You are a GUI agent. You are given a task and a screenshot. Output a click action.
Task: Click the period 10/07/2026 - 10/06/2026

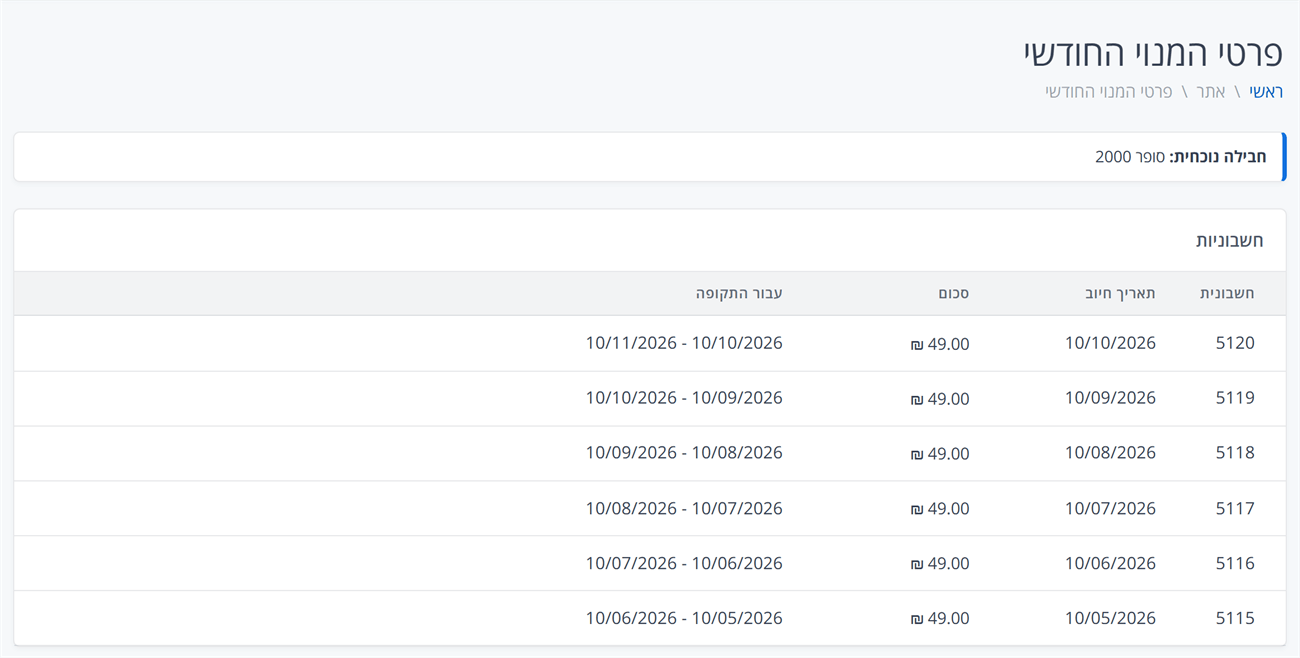point(684,563)
